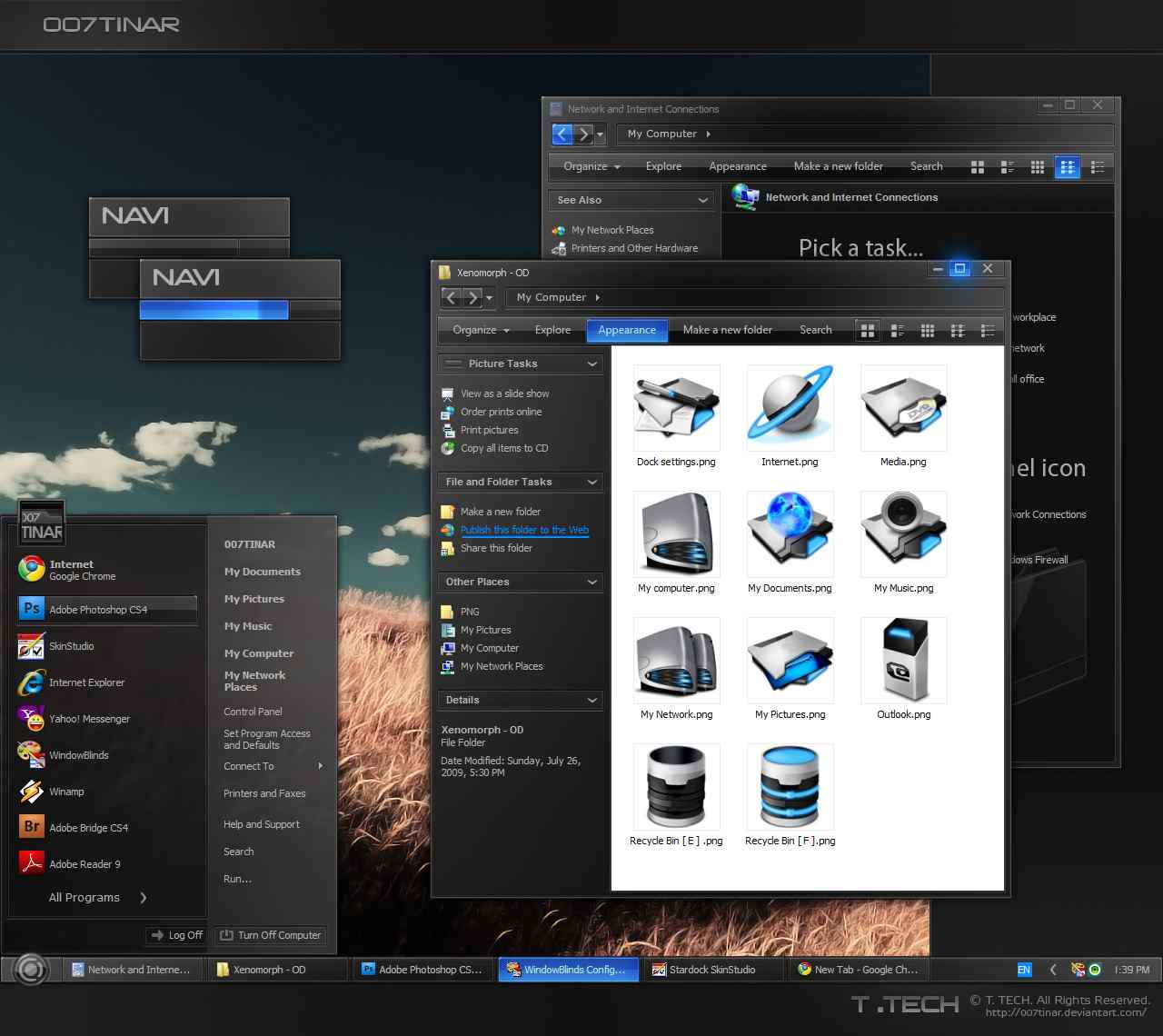This screenshot has height=1036, width=1163.
Task: Collapse the Other Places section
Action: [592, 582]
